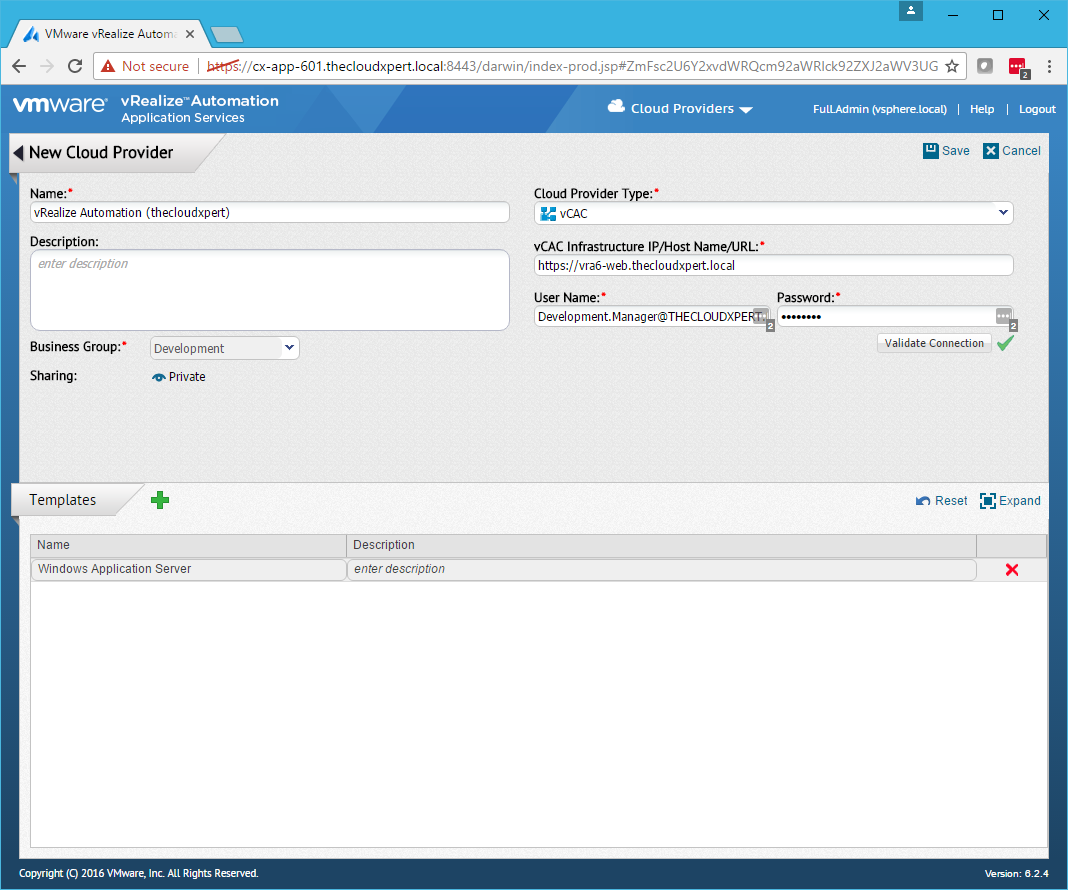
Task: Click the Cancel X icon
Action: pos(991,151)
